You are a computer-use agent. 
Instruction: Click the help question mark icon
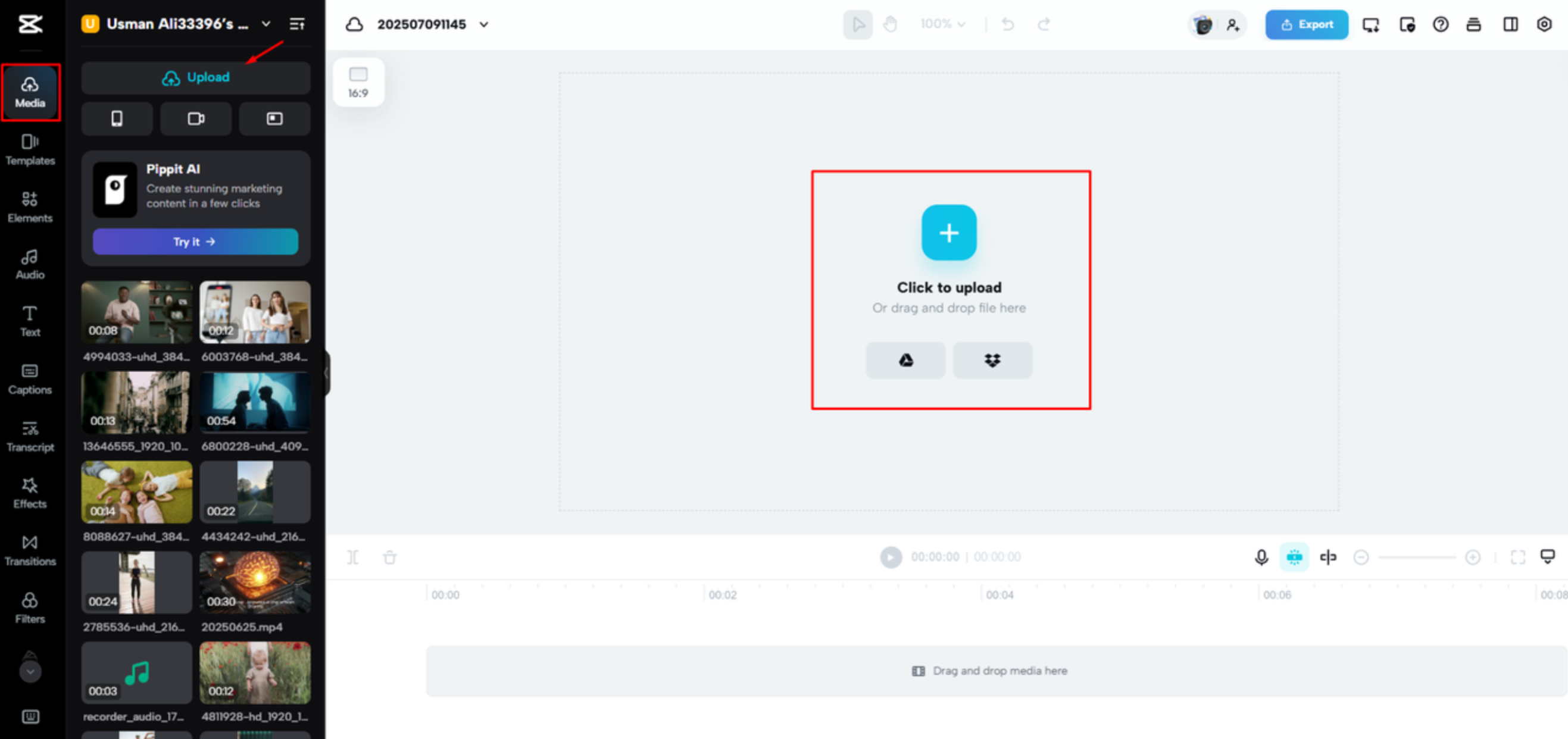pyautogui.click(x=1440, y=24)
